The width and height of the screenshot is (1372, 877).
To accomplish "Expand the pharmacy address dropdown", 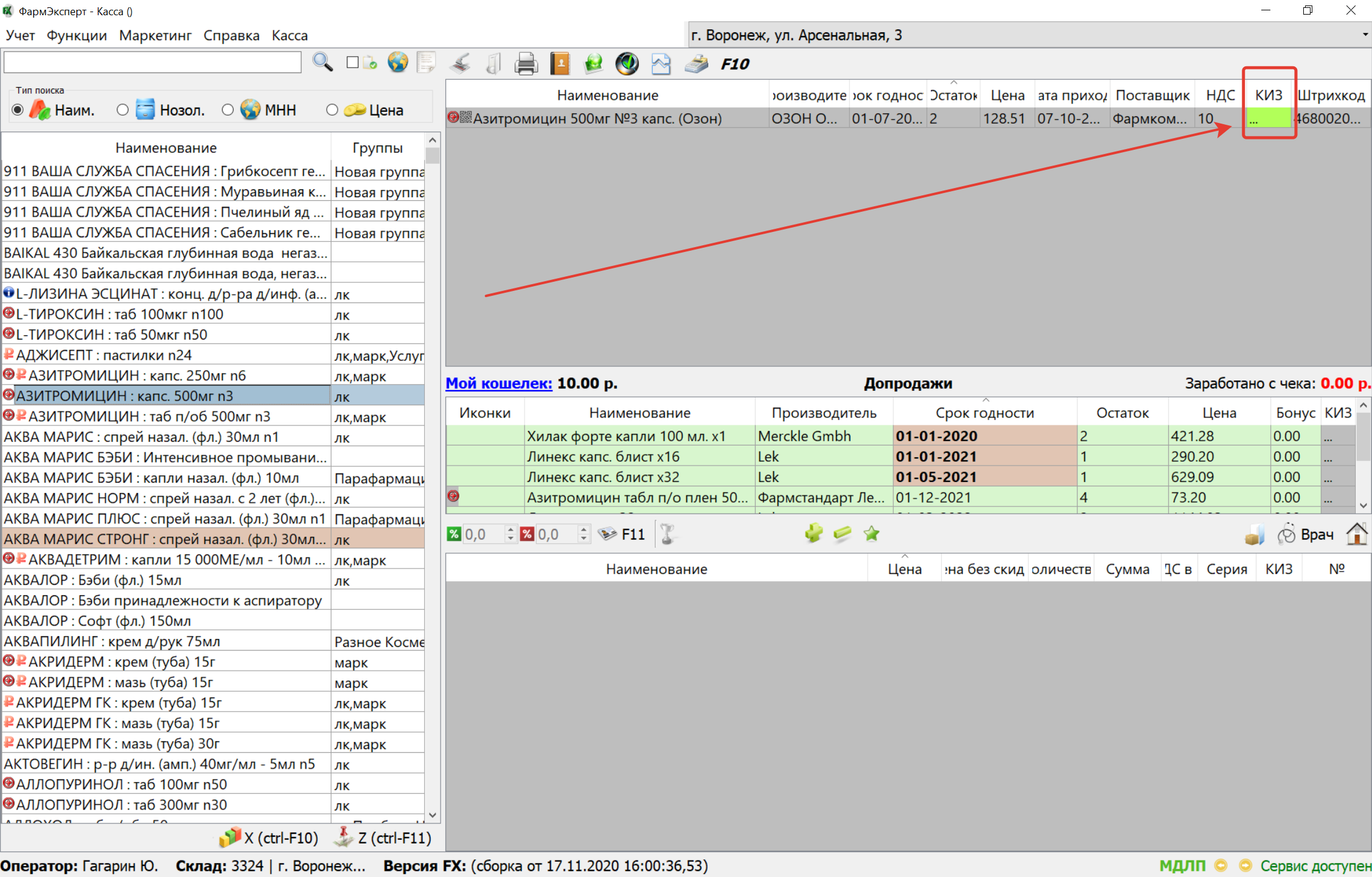I will [x=1364, y=35].
